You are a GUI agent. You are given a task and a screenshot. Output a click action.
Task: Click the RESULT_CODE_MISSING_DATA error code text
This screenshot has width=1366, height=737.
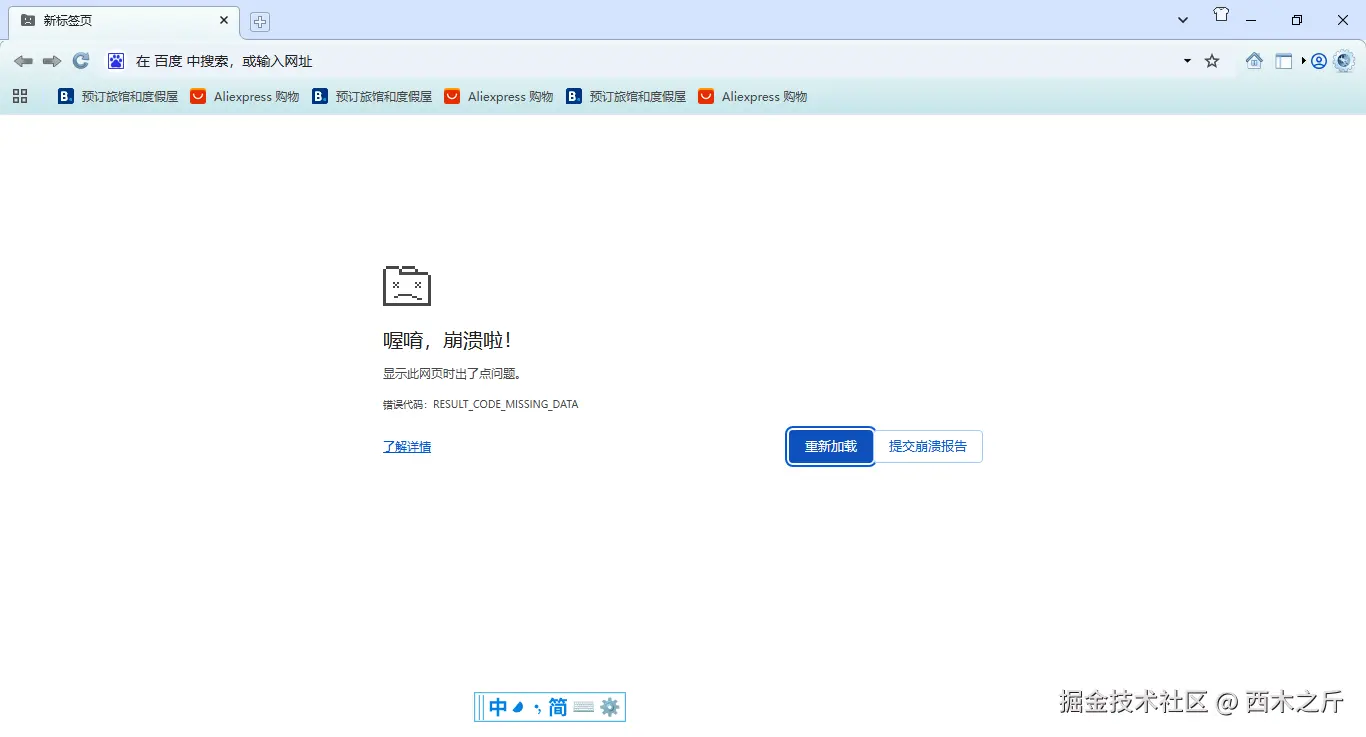pos(506,404)
